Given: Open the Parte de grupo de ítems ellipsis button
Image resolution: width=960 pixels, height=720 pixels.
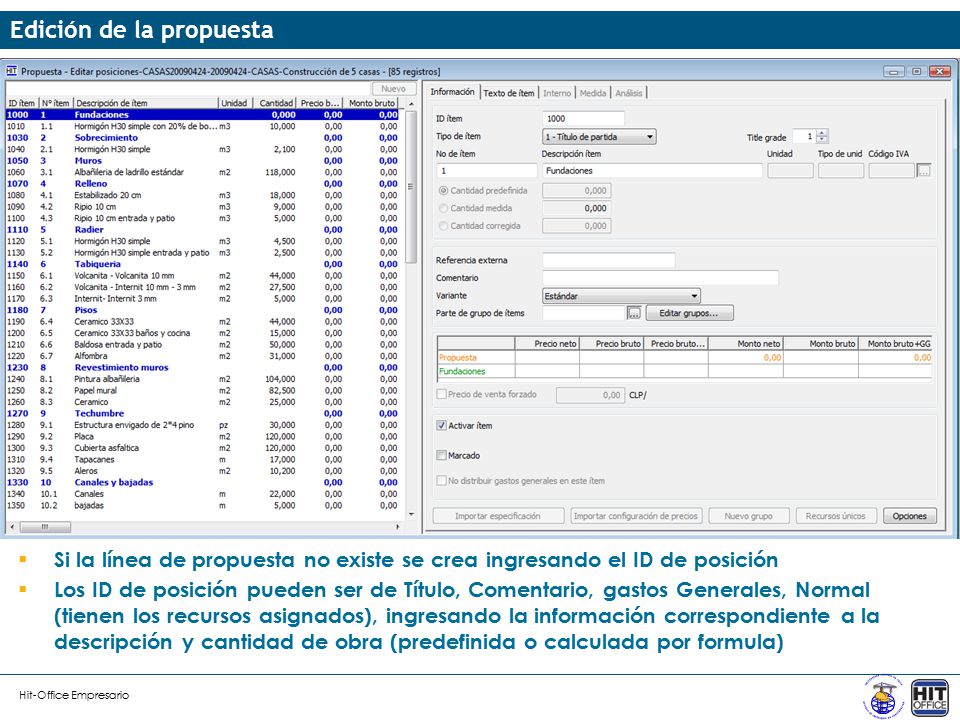Looking at the screenshot, I should [x=634, y=313].
